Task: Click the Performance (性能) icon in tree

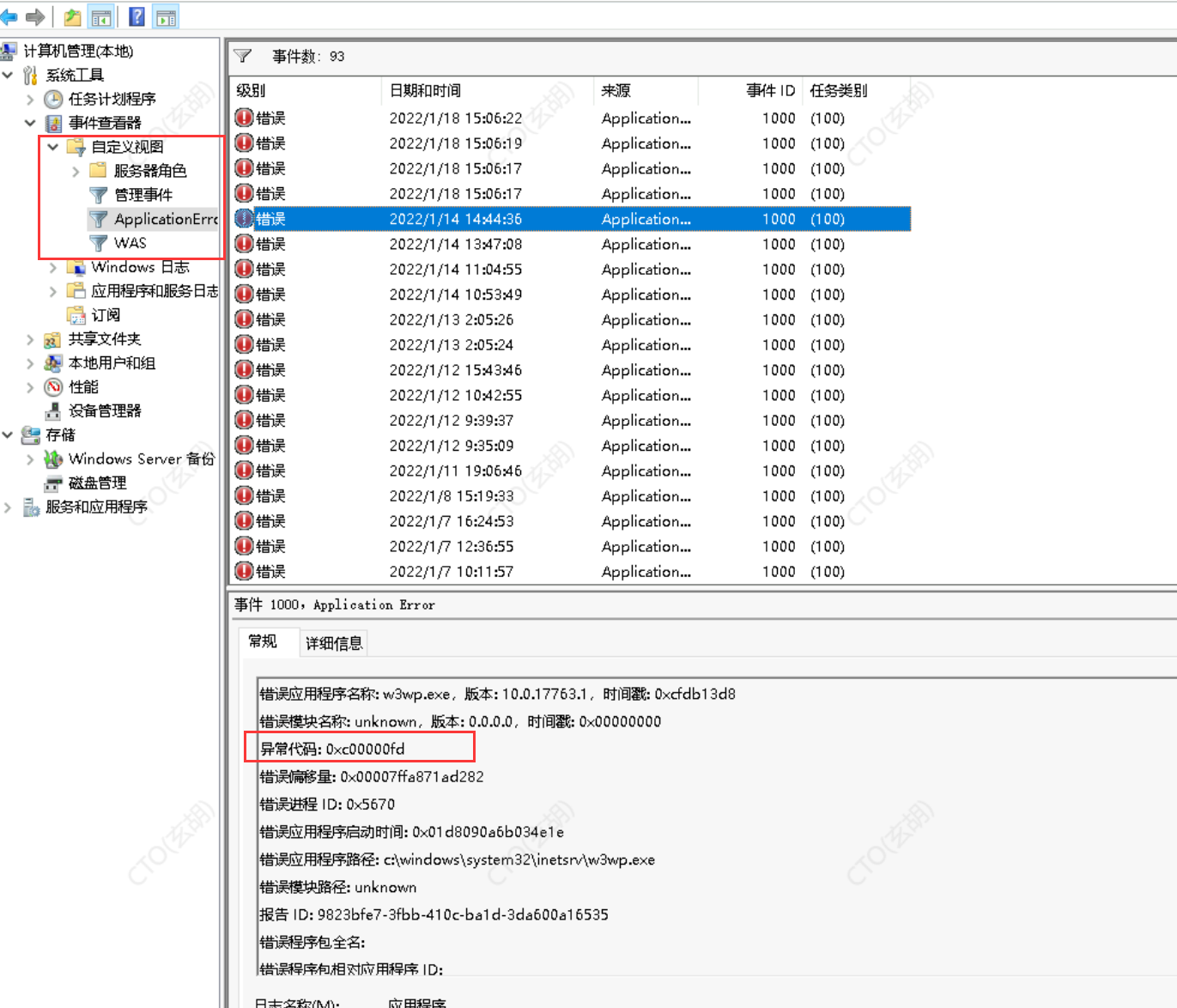Action: coord(53,387)
